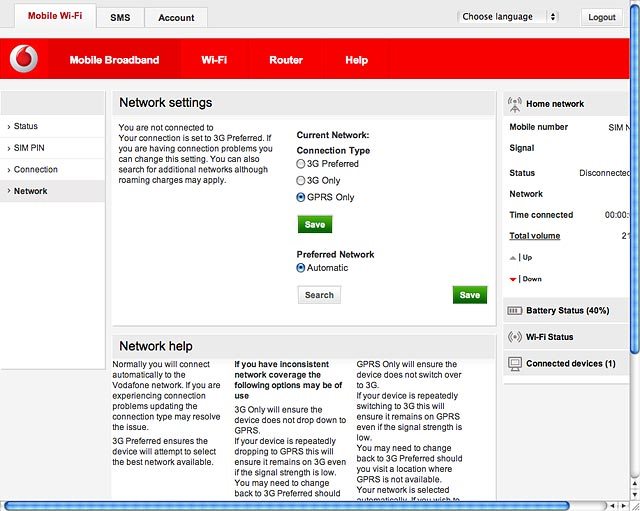Click the grey Up arrow icon
This screenshot has height=511, width=640.
513,258
